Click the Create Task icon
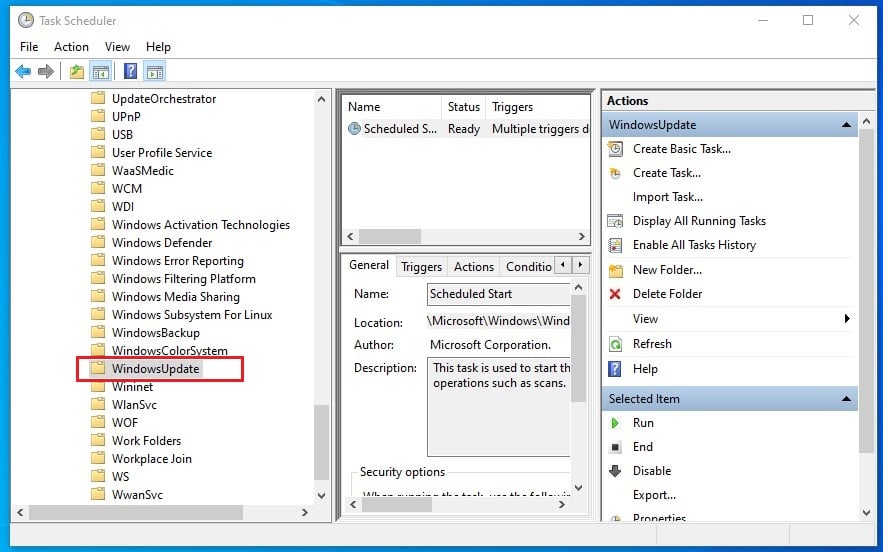 pyautogui.click(x=616, y=173)
